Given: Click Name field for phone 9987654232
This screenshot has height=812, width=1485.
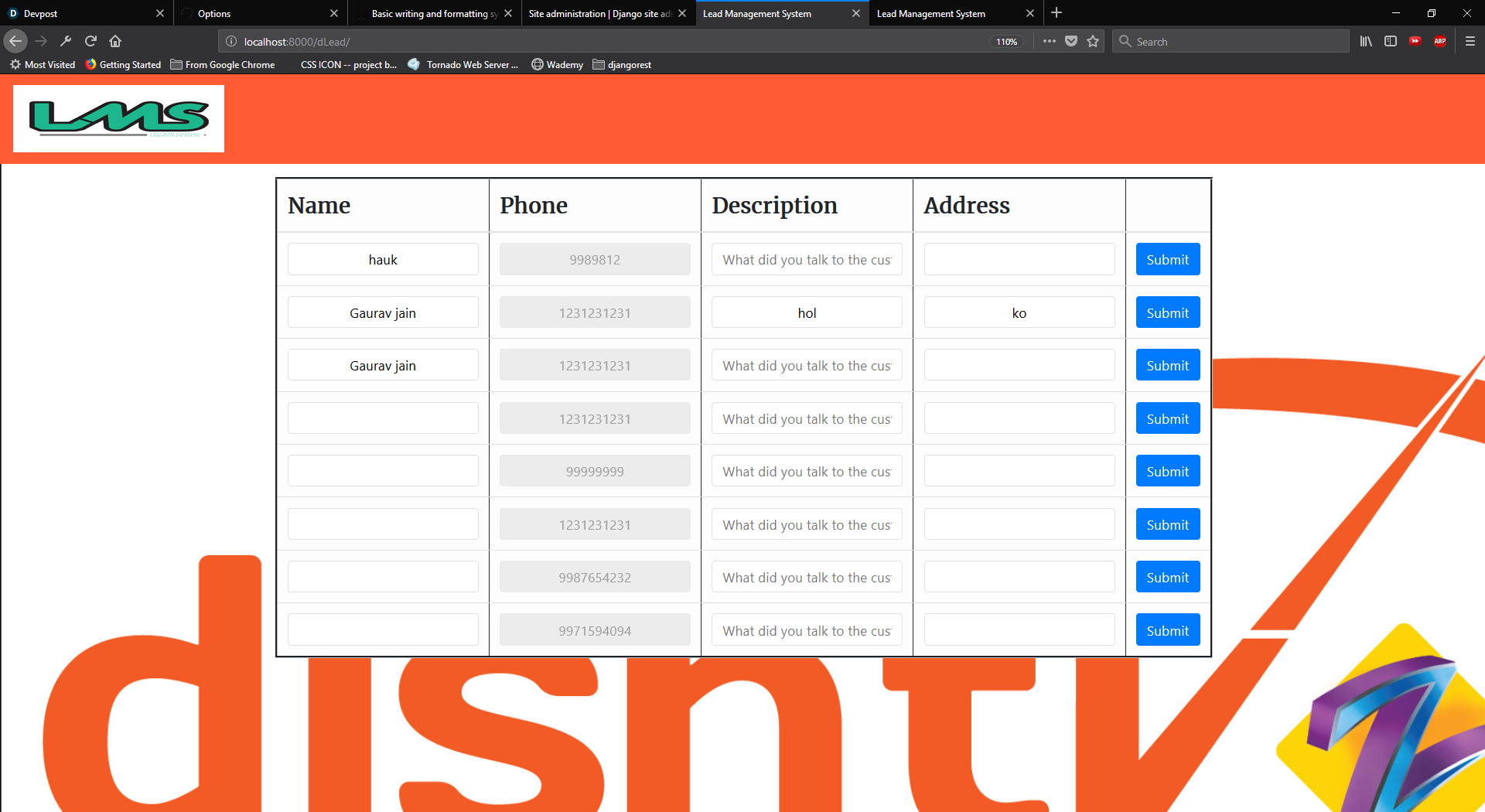Looking at the screenshot, I should click(x=383, y=577).
